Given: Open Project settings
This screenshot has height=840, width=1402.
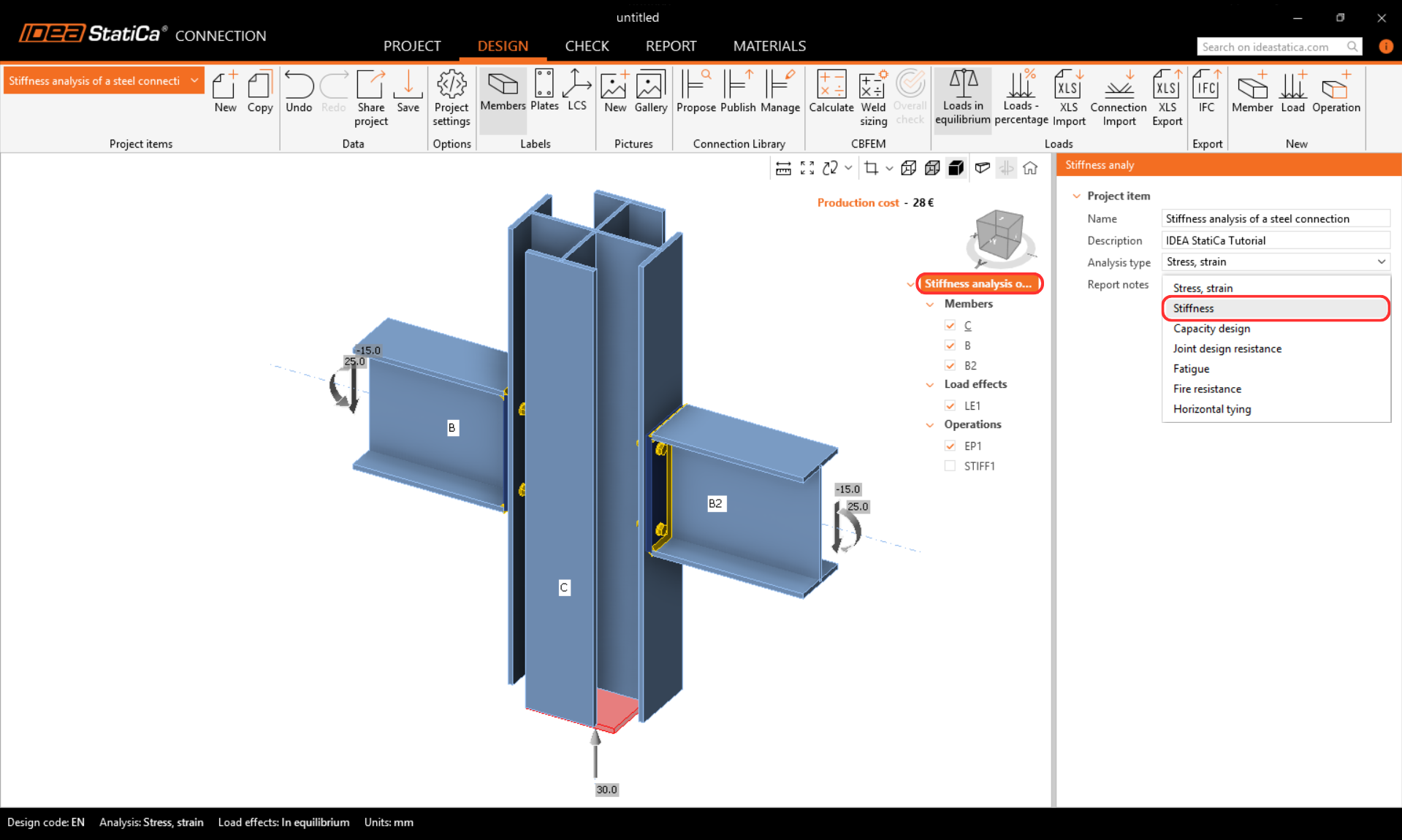Looking at the screenshot, I should point(452,99).
